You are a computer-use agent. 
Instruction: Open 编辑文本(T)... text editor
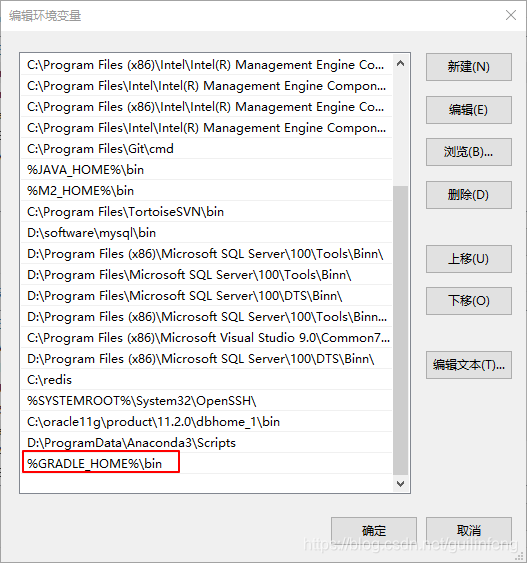[x=468, y=365]
